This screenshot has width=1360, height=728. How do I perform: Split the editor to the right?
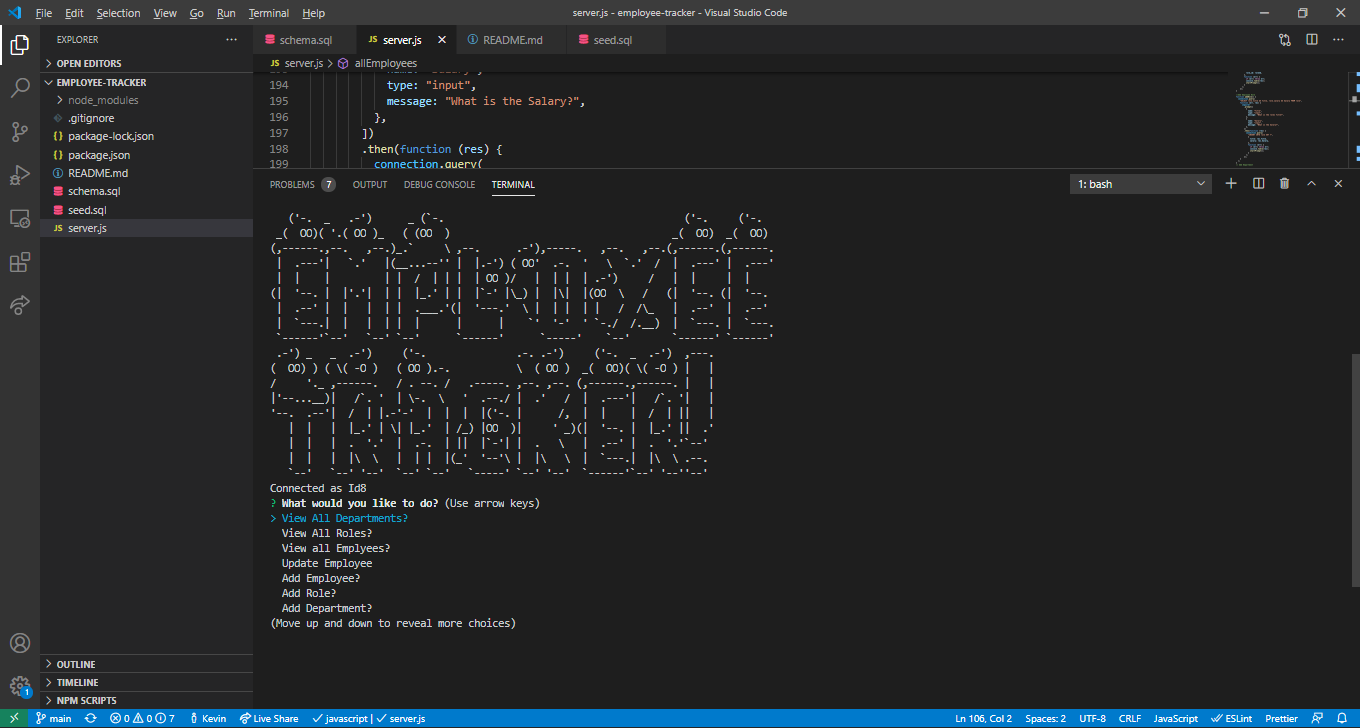pyautogui.click(x=1311, y=40)
